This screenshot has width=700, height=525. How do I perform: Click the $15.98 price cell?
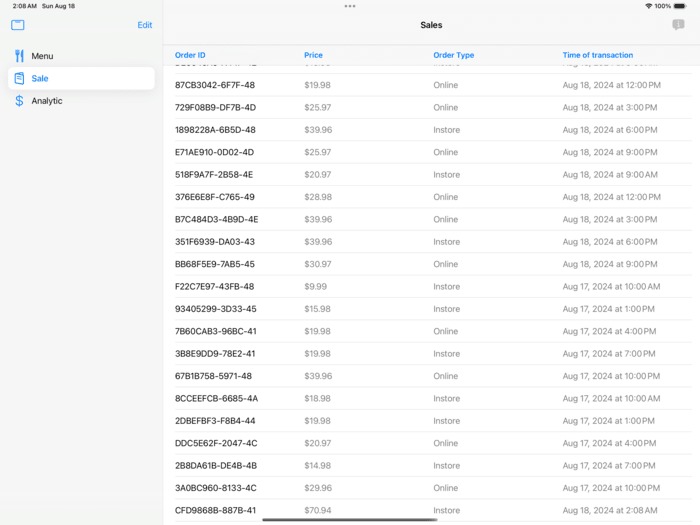click(317, 309)
